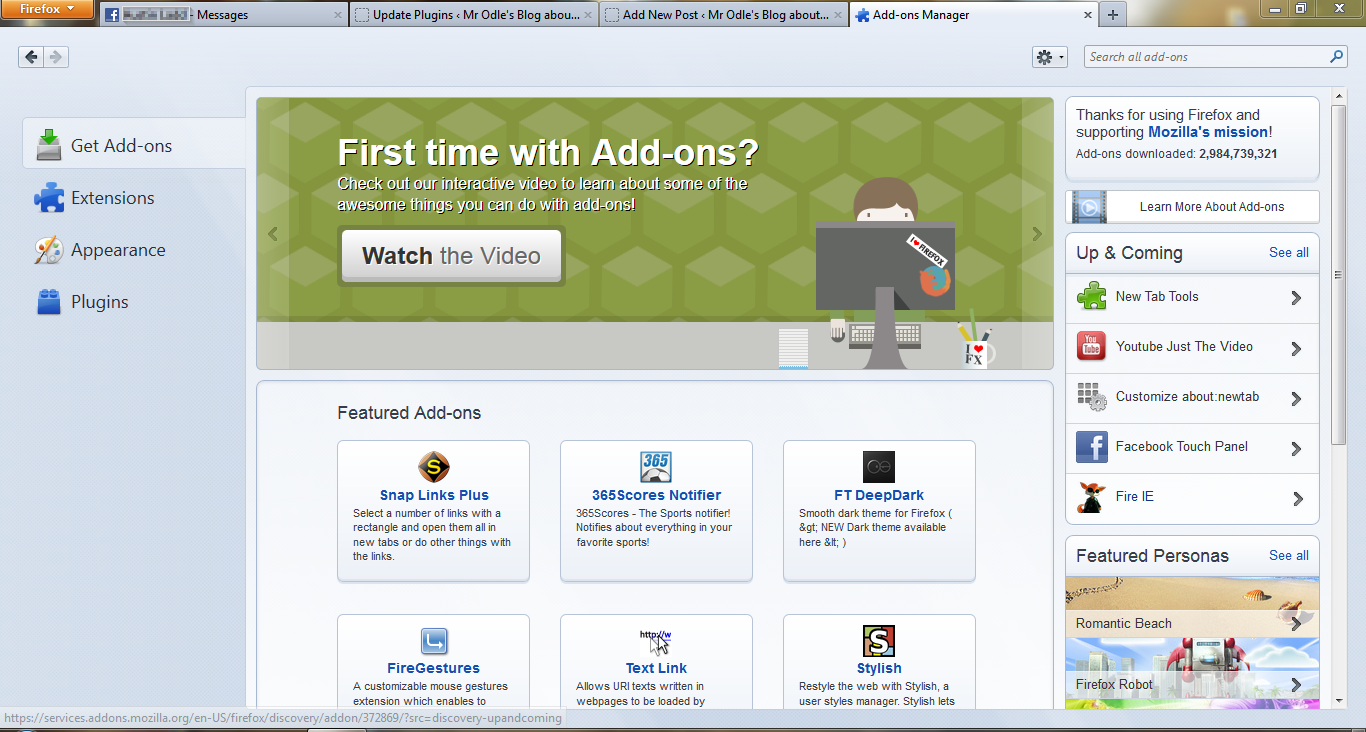Image resolution: width=1366 pixels, height=732 pixels.
Task: Click the FT DeepDark icon
Action: click(879, 467)
